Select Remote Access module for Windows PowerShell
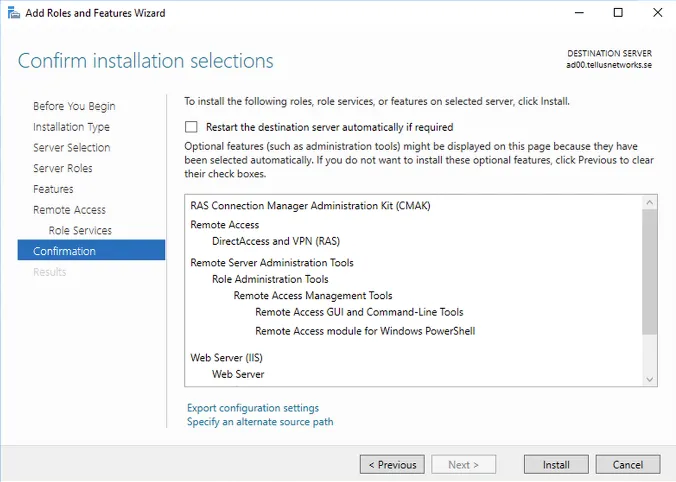Screen dimensions: 676x482 tap(365, 331)
